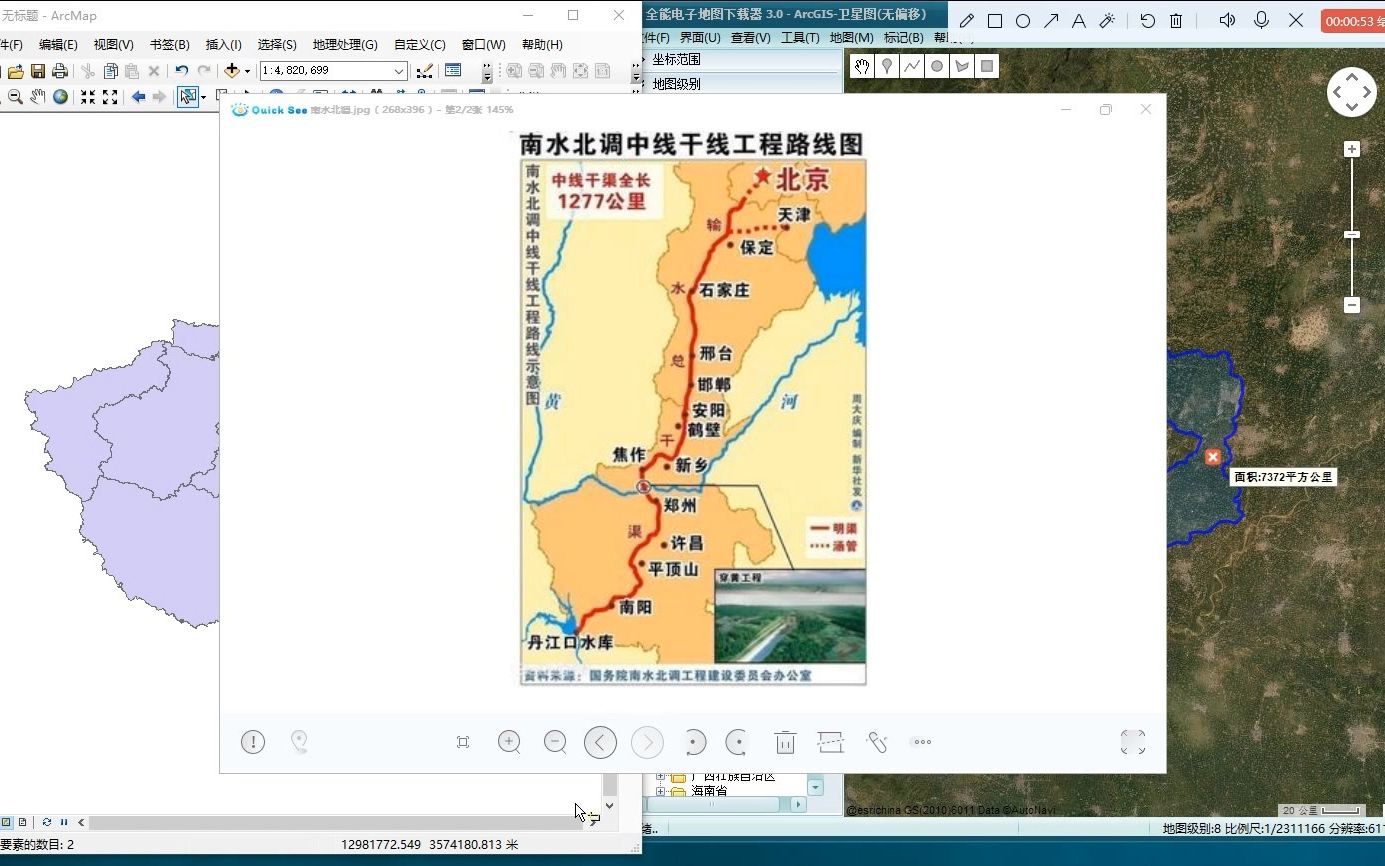Enable the placemark pin tool on satellite map
Viewport: 1385px width, 866px height.
[x=888, y=66]
